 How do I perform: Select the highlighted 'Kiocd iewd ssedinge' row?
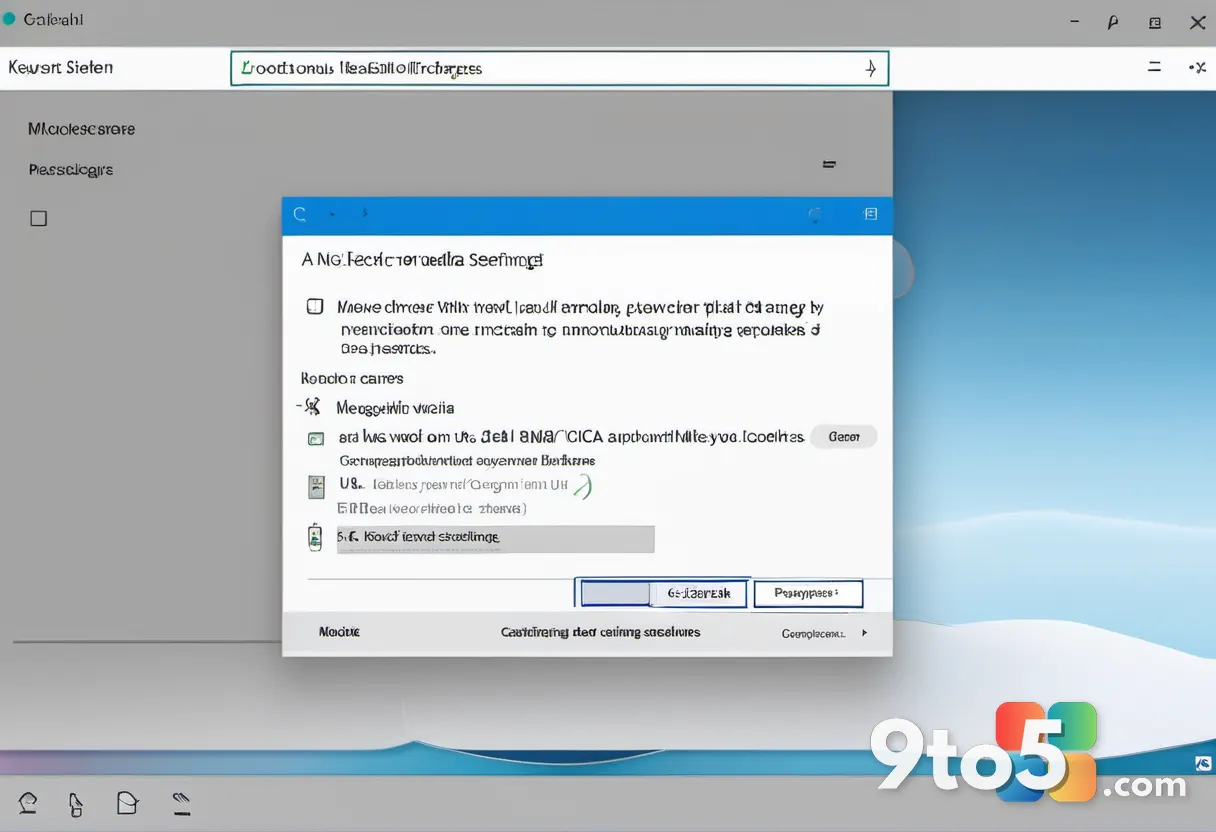tap(495, 538)
